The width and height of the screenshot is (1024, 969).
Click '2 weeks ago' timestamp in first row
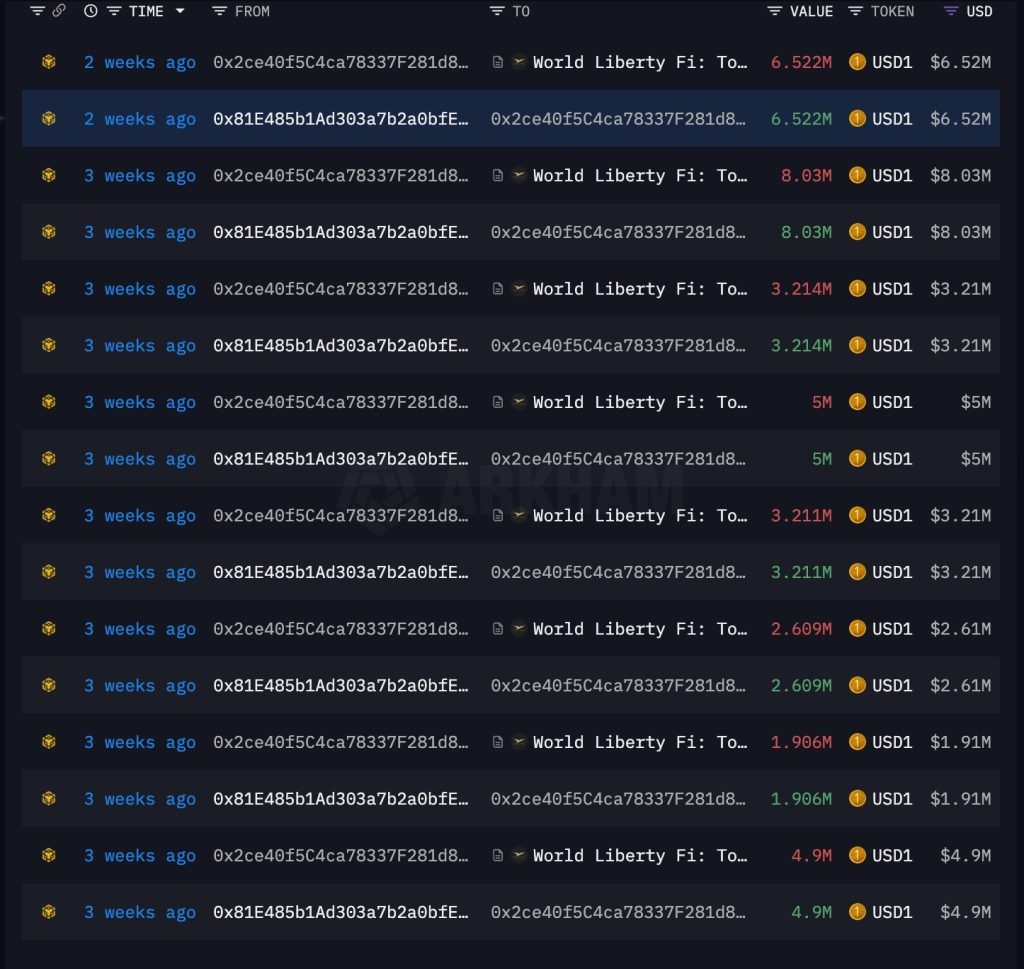tap(139, 62)
